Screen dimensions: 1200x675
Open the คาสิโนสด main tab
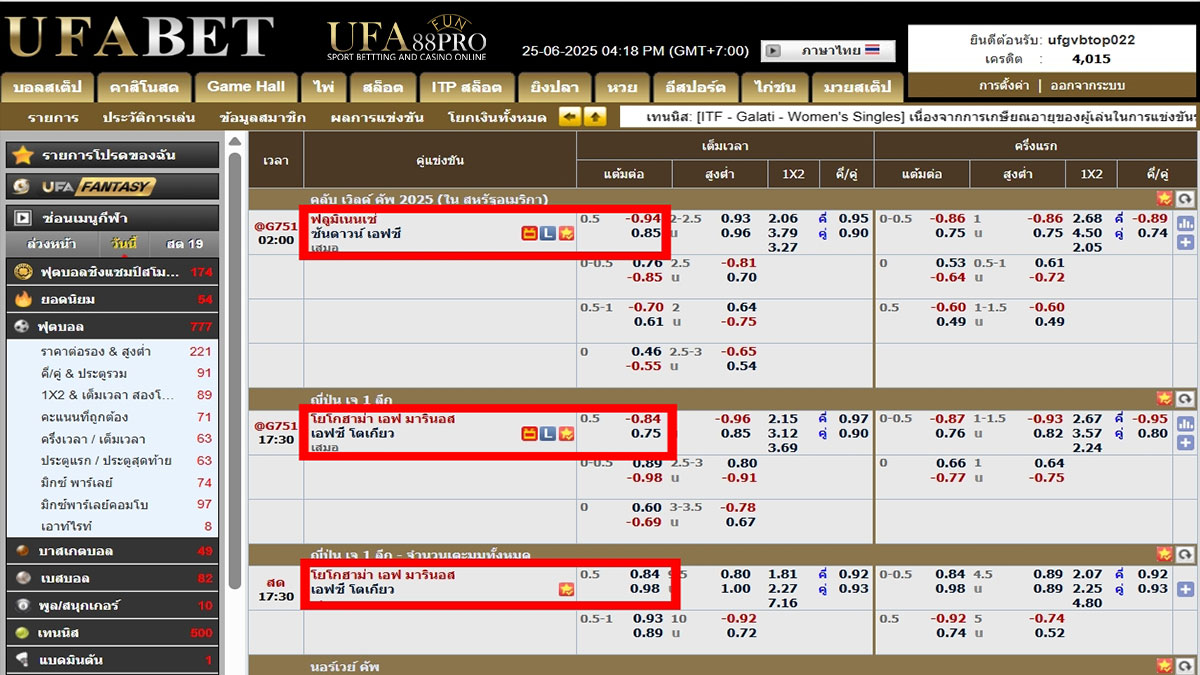coord(144,87)
